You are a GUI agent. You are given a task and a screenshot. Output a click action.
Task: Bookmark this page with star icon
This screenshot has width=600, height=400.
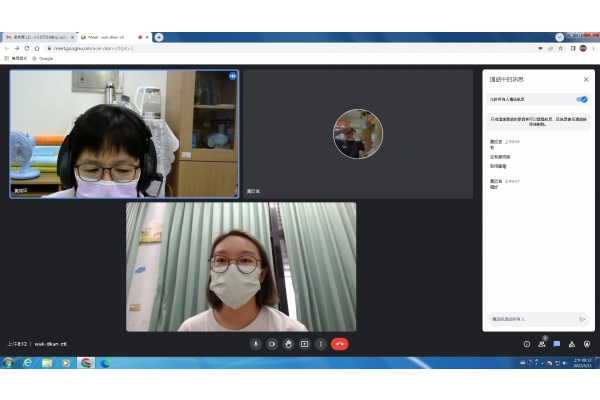561,48
